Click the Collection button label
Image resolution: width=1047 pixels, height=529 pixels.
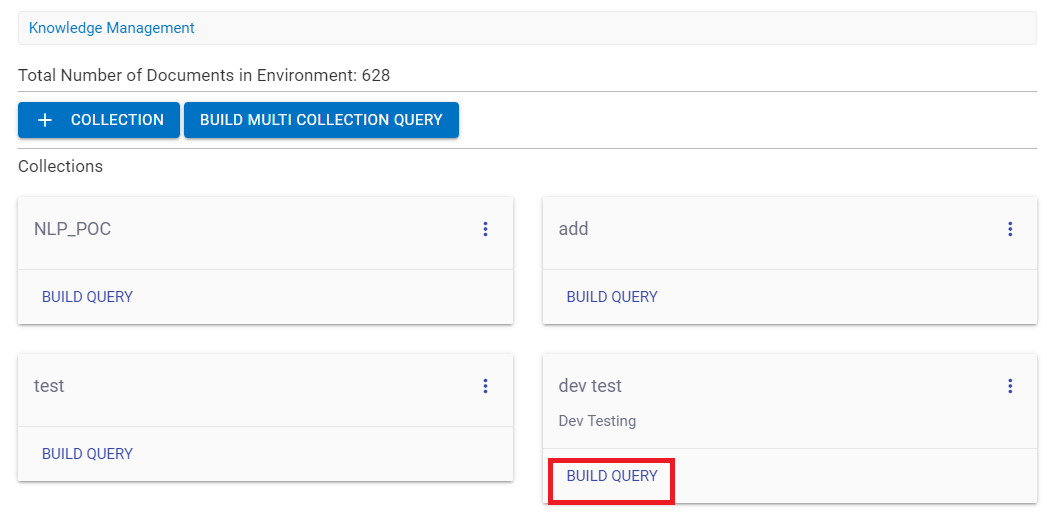[117, 120]
